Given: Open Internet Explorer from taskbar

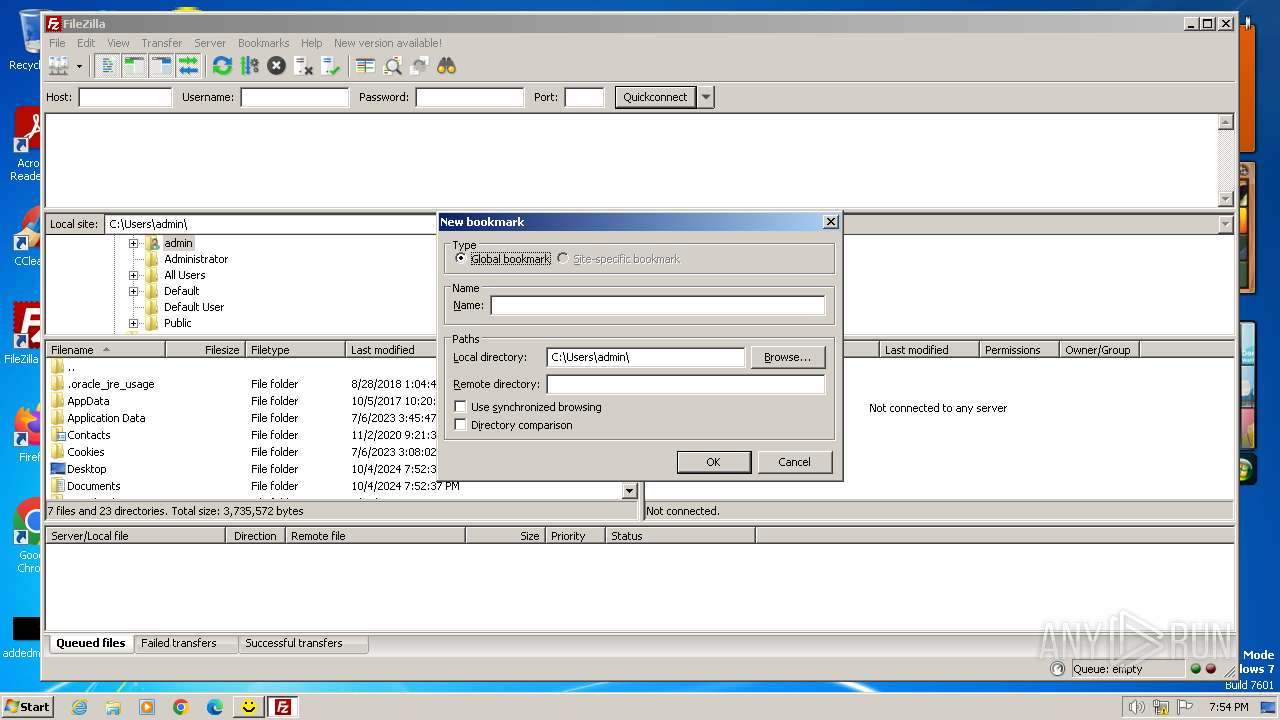Looking at the screenshot, I should tap(79, 707).
